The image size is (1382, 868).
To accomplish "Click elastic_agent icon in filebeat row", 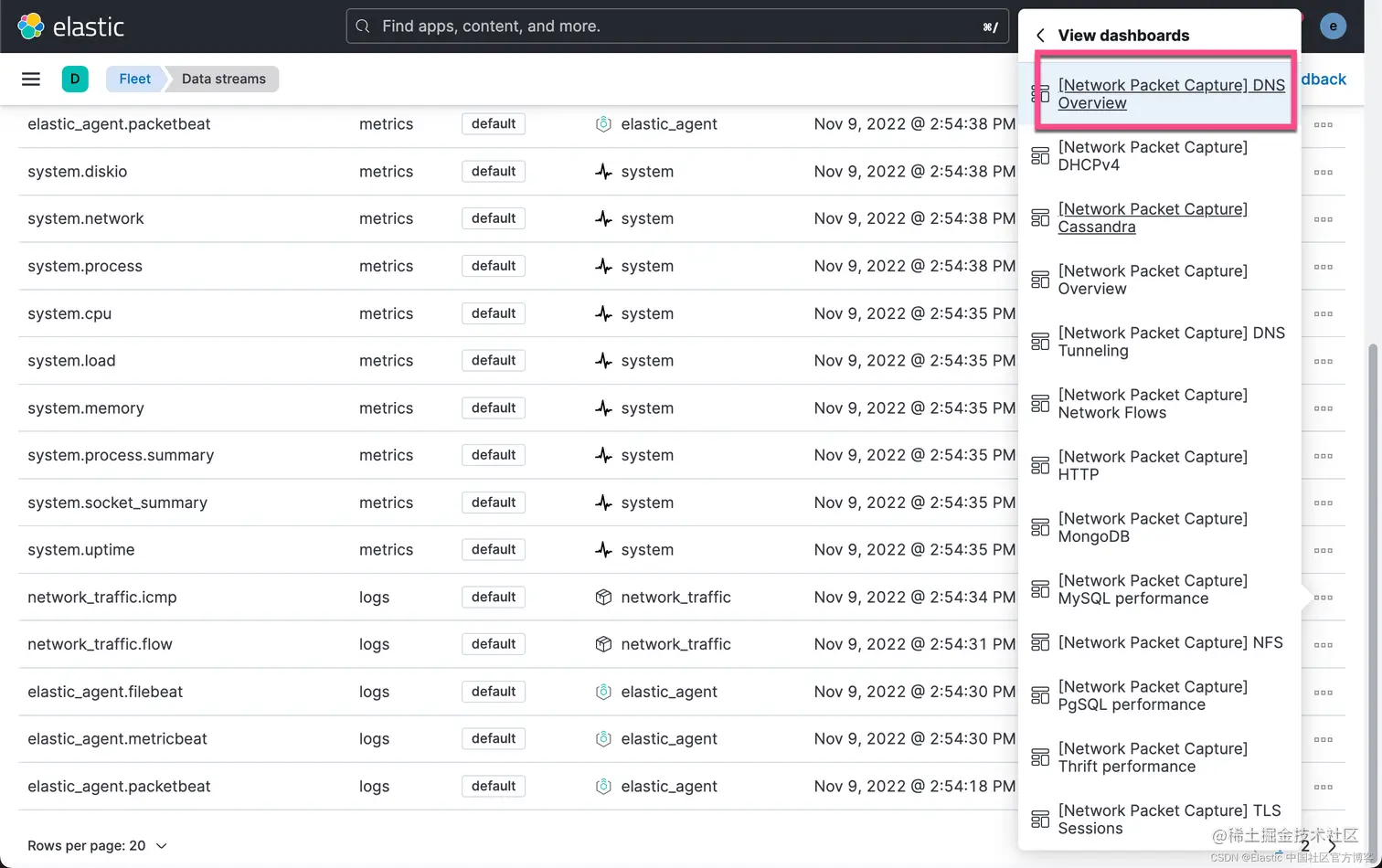I will (x=603, y=692).
